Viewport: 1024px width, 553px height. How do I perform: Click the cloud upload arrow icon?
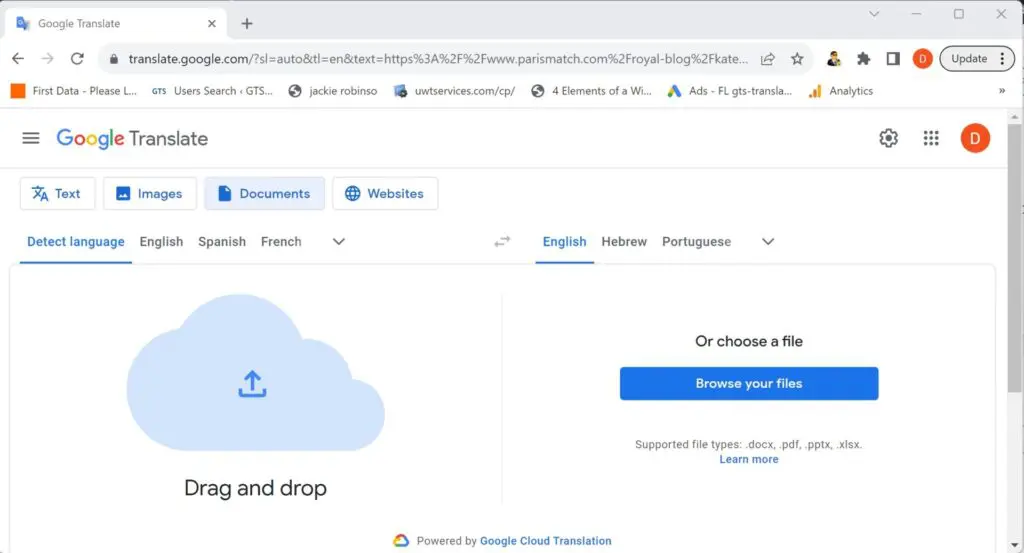click(252, 384)
